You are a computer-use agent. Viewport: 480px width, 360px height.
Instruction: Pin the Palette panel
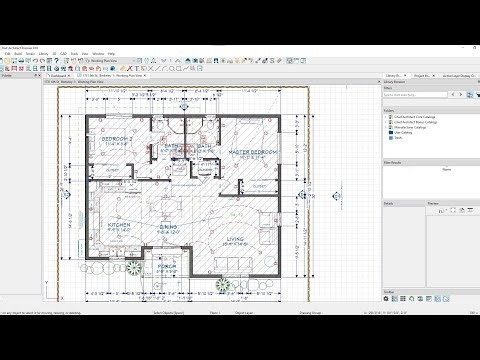[x=35, y=76]
